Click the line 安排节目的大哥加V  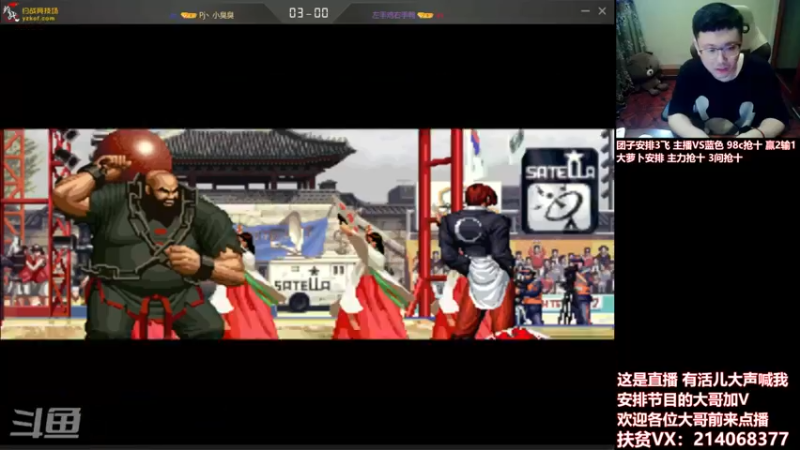683,399
